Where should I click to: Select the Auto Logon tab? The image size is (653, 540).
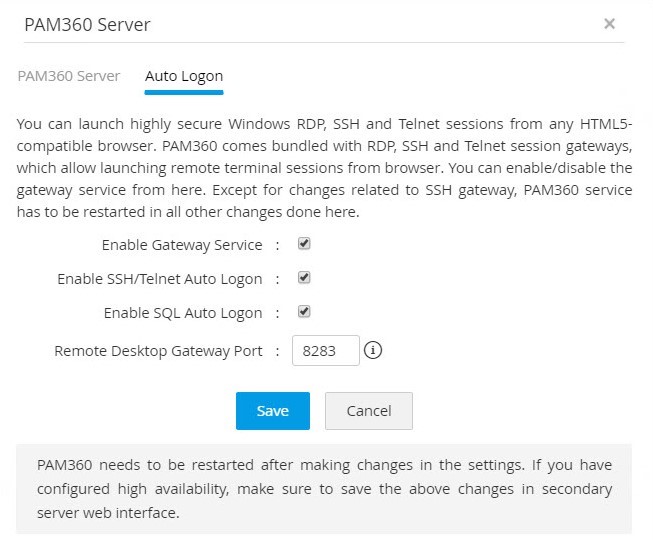click(184, 76)
